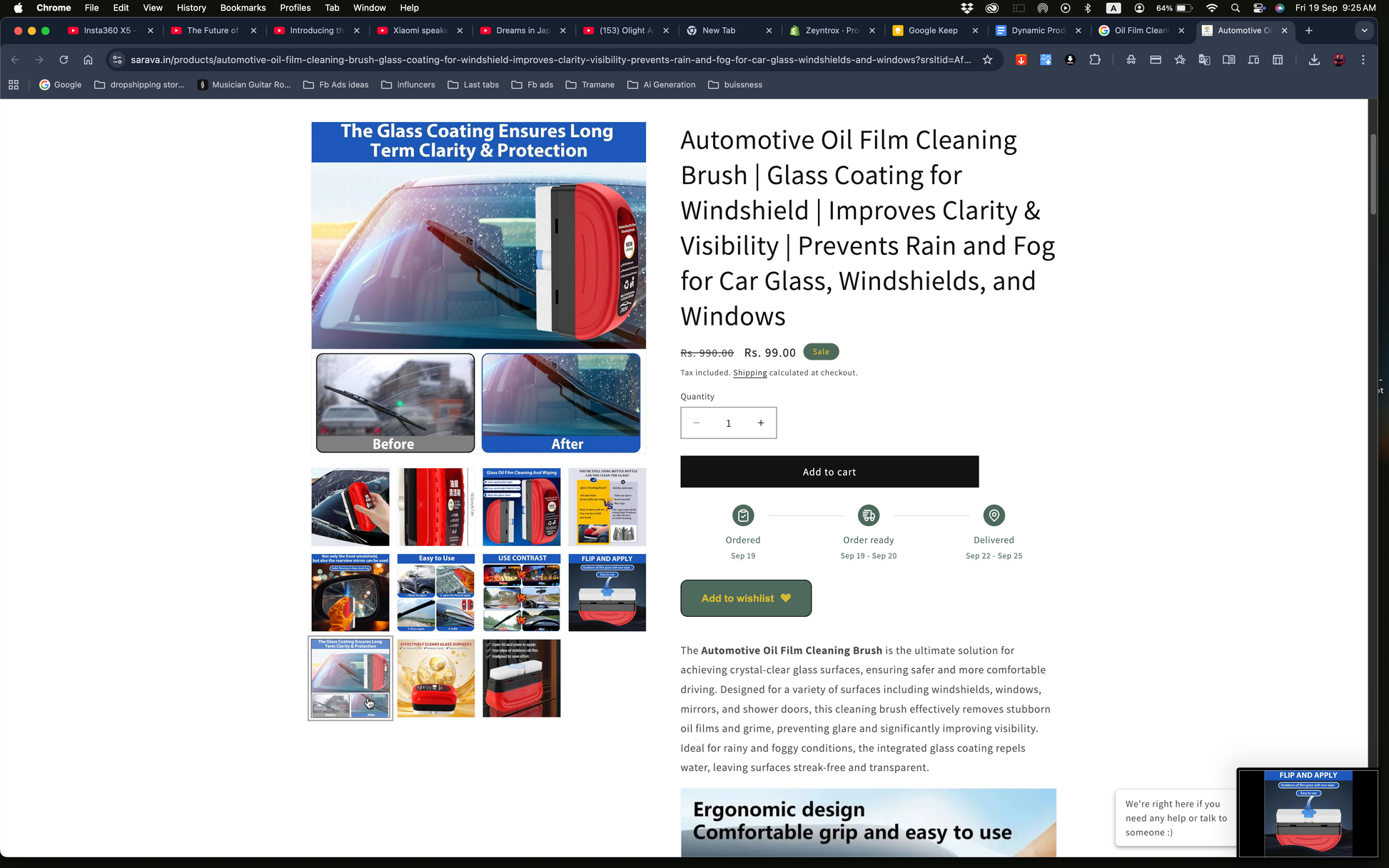Click the Add to cart button

[829, 472]
